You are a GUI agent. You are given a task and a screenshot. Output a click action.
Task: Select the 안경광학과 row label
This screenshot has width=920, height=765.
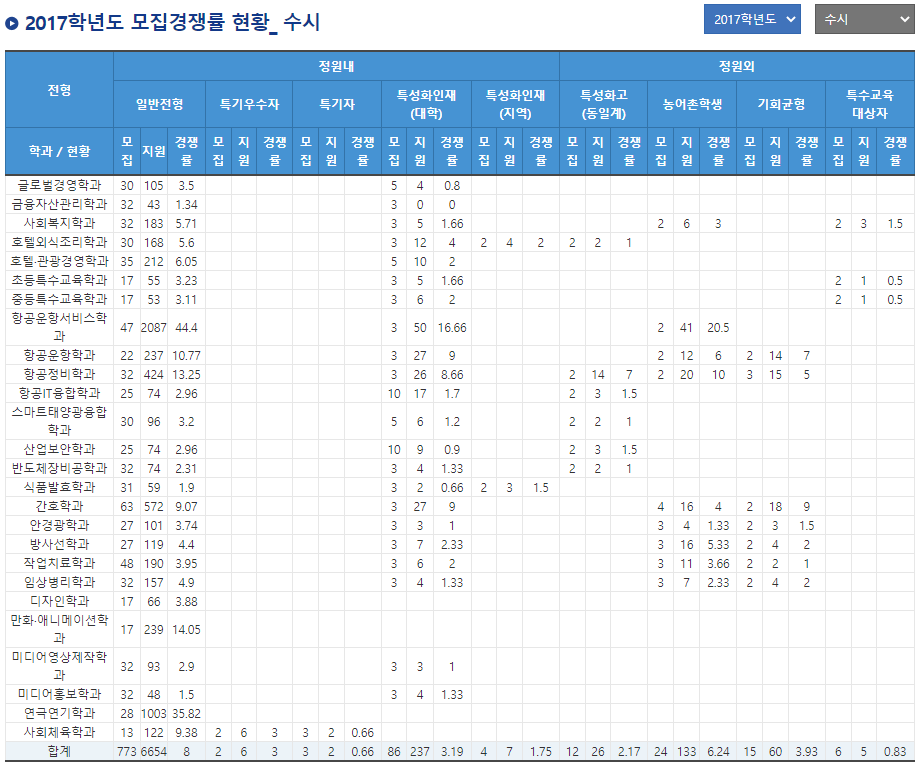pyautogui.click(x=59, y=525)
